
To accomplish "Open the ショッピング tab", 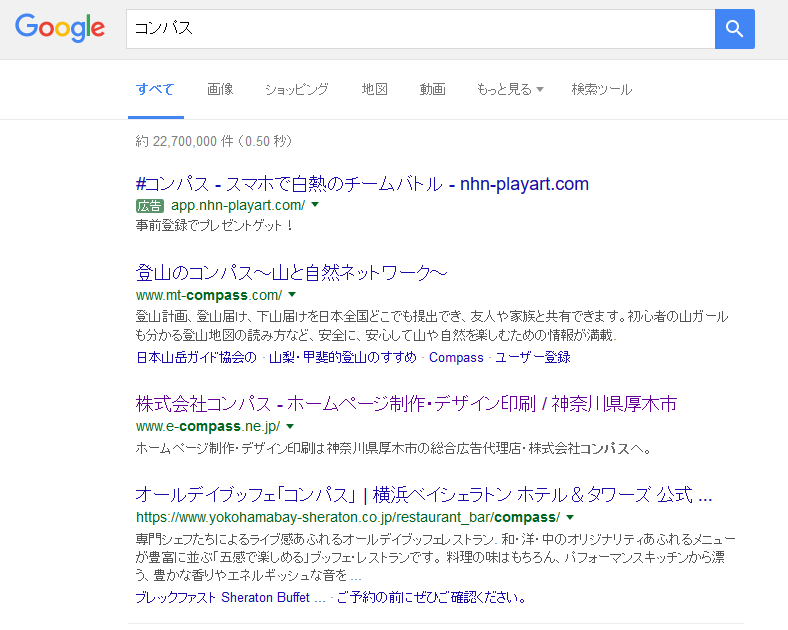I will pyautogui.click(x=297, y=89).
